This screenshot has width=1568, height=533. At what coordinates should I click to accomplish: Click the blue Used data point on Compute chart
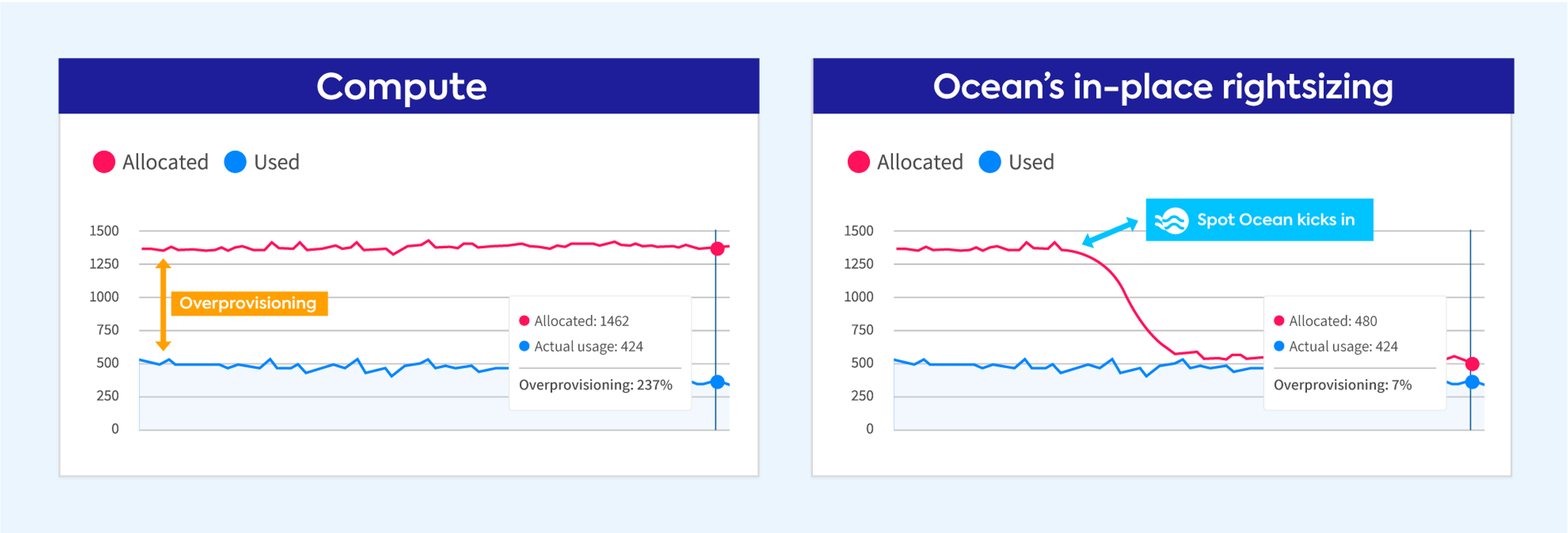click(718, 382)
